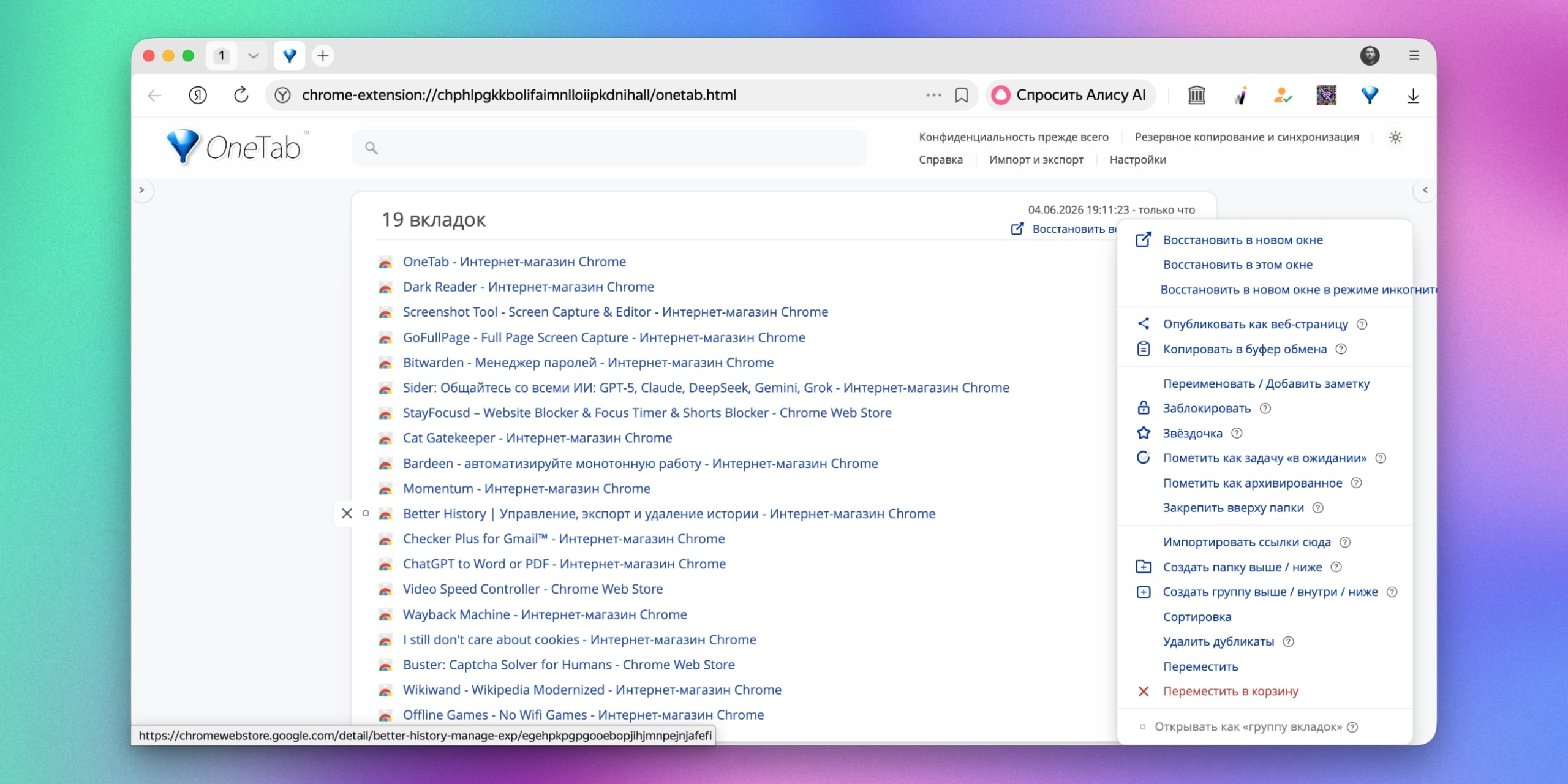Open the OneTab extension toolbar icon
Viewport: 1568px width, 784px height.
pos(1370,95)
